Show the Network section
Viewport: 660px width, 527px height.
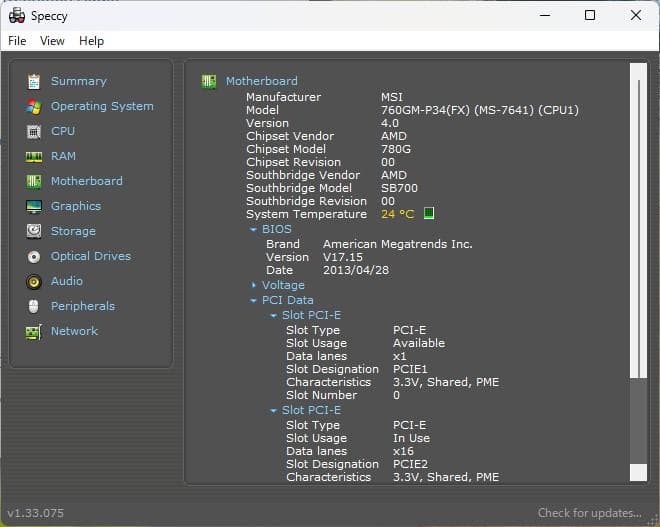pos(74,331)
